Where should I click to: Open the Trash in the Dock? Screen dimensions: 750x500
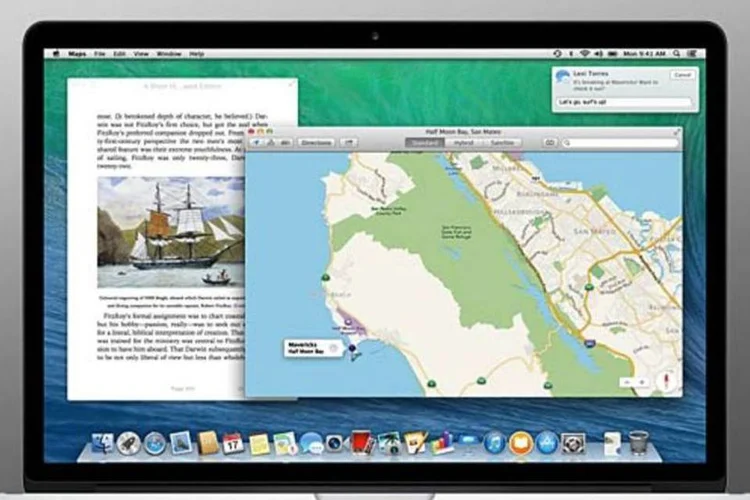[x=638, y=443]
